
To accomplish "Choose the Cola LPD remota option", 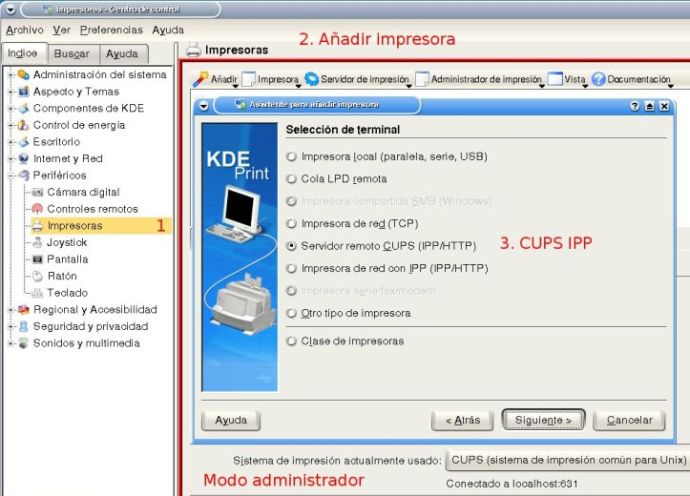I will click(x=291, y=179).
